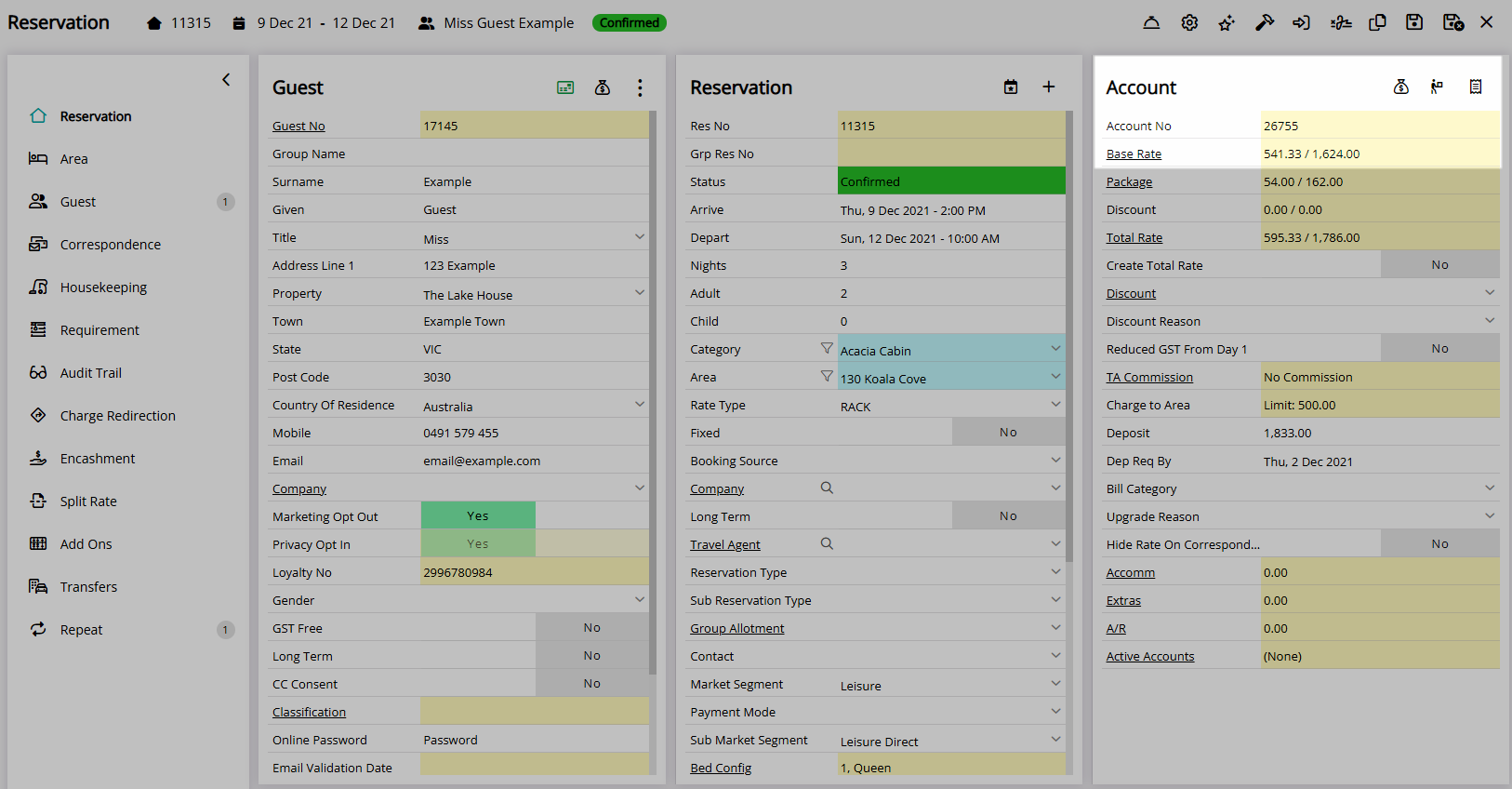Click the Guest panel vertical scrollbar

pos(653,393)
